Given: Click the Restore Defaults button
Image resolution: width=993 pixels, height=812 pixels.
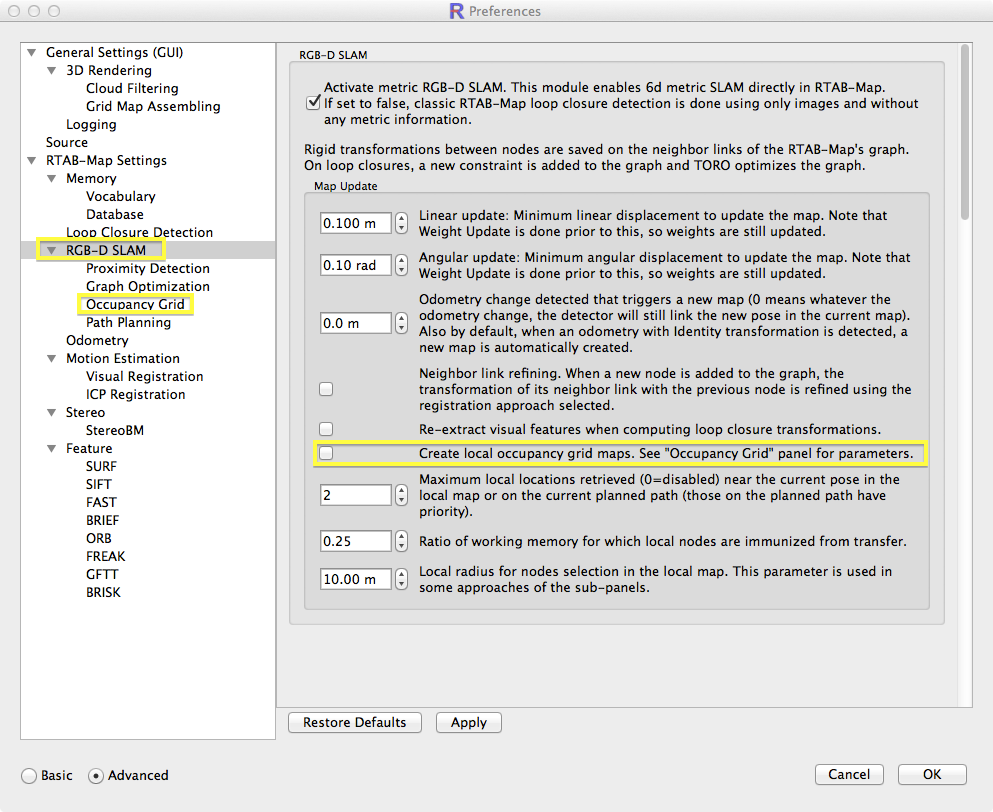Looking at the screenshot, I should point(354,723).
